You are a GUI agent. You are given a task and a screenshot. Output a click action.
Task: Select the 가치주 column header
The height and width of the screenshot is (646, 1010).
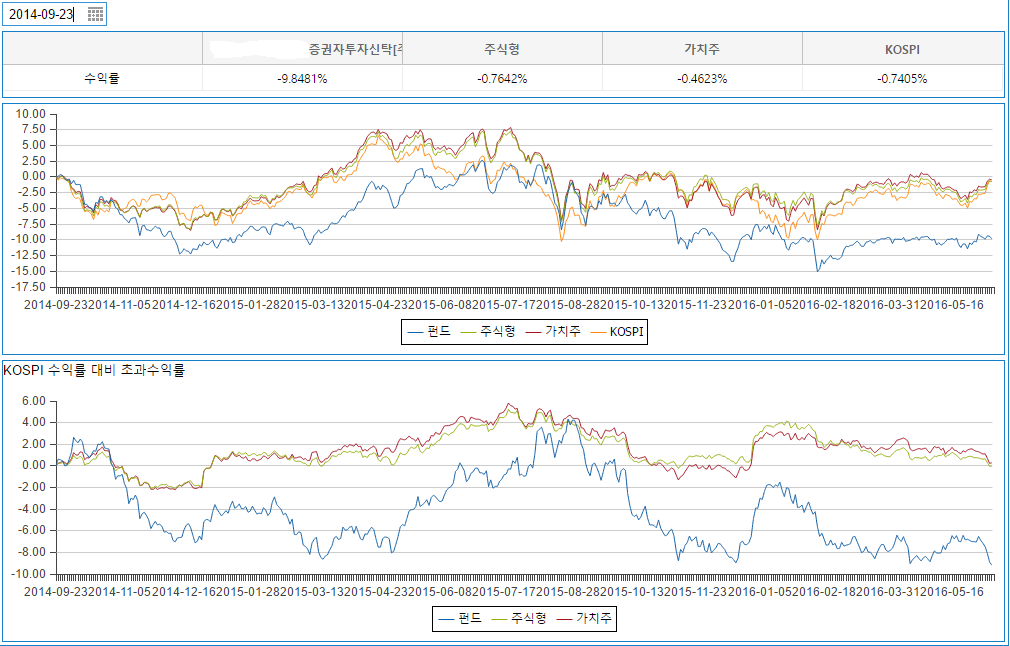click(x=702, y=48)
